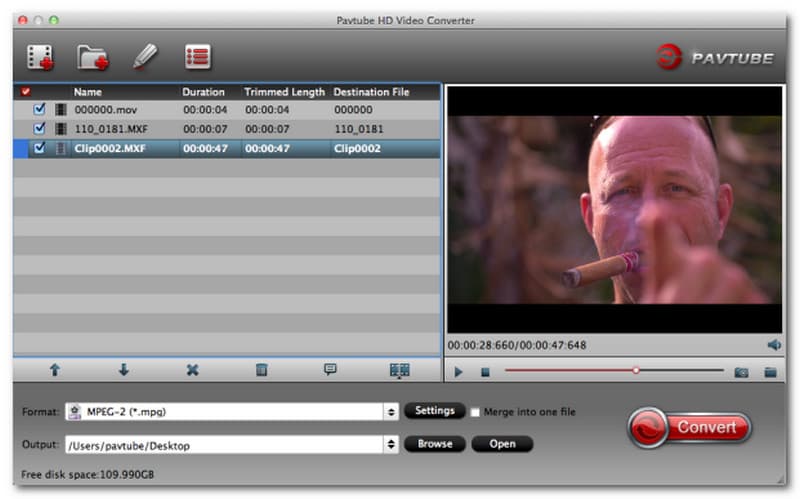Play the preview video
The width and height of the screenshot is (800, 499).
click(x=458, y=372)
